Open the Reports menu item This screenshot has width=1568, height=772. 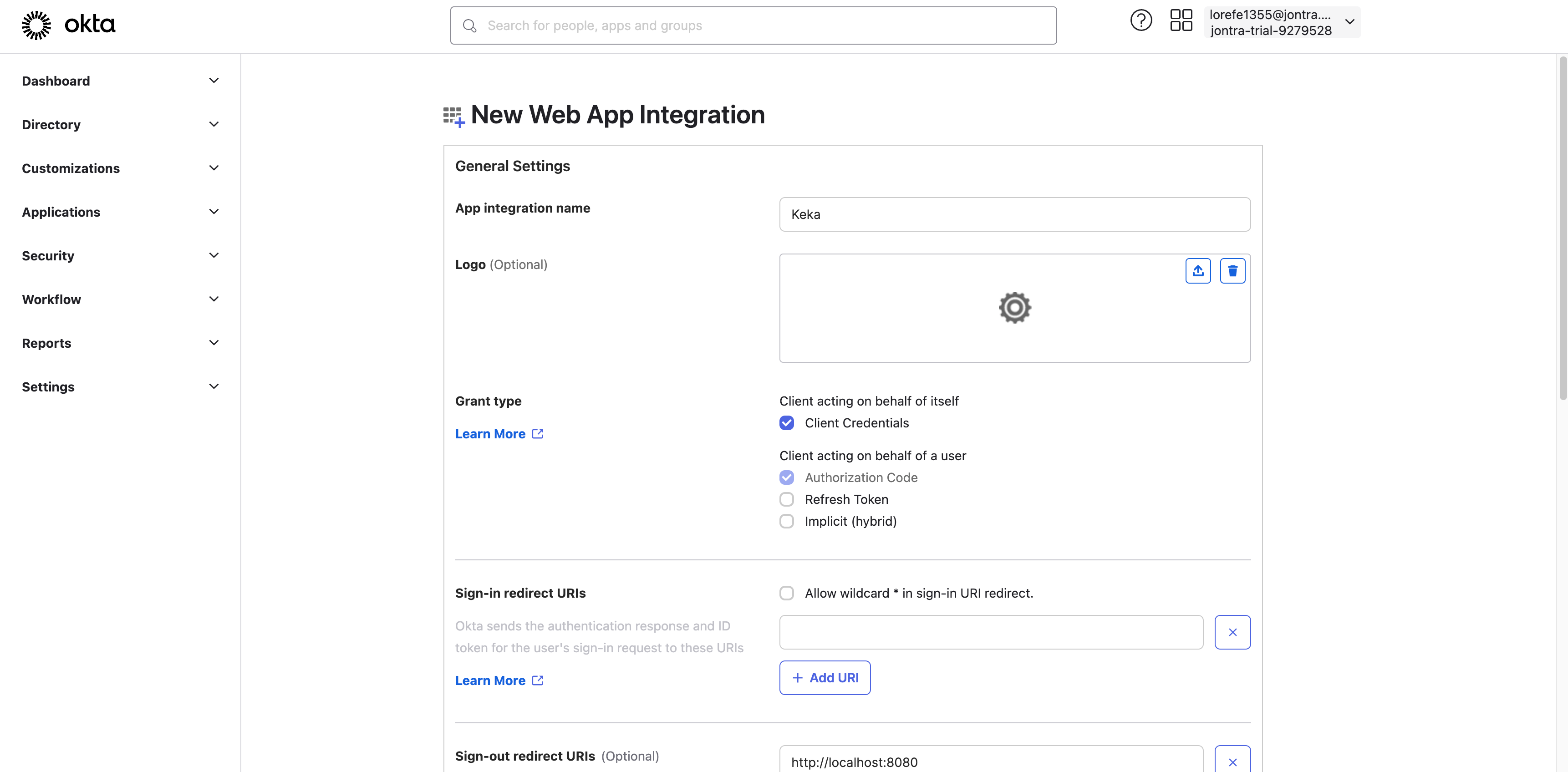46,343
